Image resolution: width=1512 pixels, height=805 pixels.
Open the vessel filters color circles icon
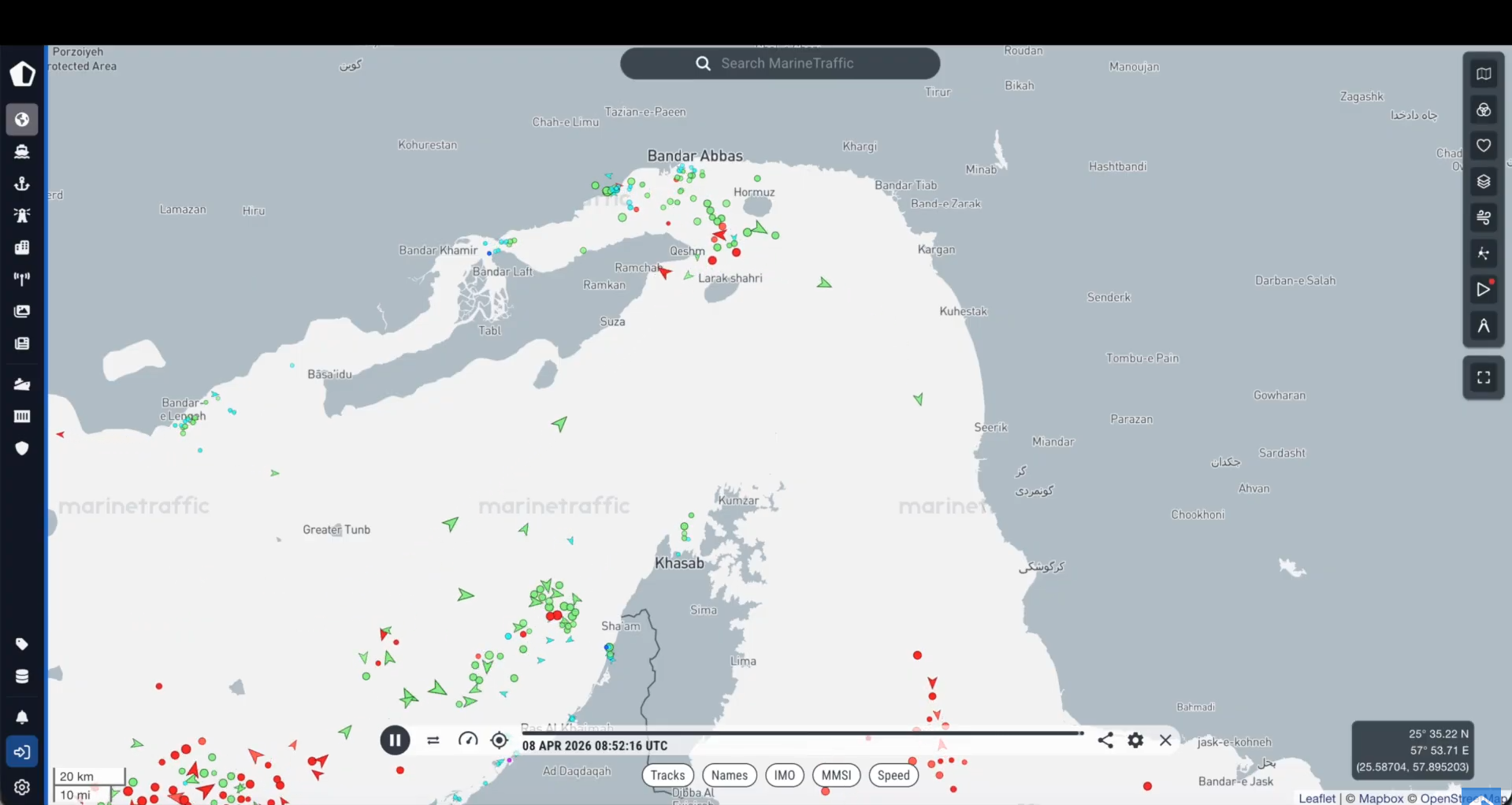[x=1484, y=110]
